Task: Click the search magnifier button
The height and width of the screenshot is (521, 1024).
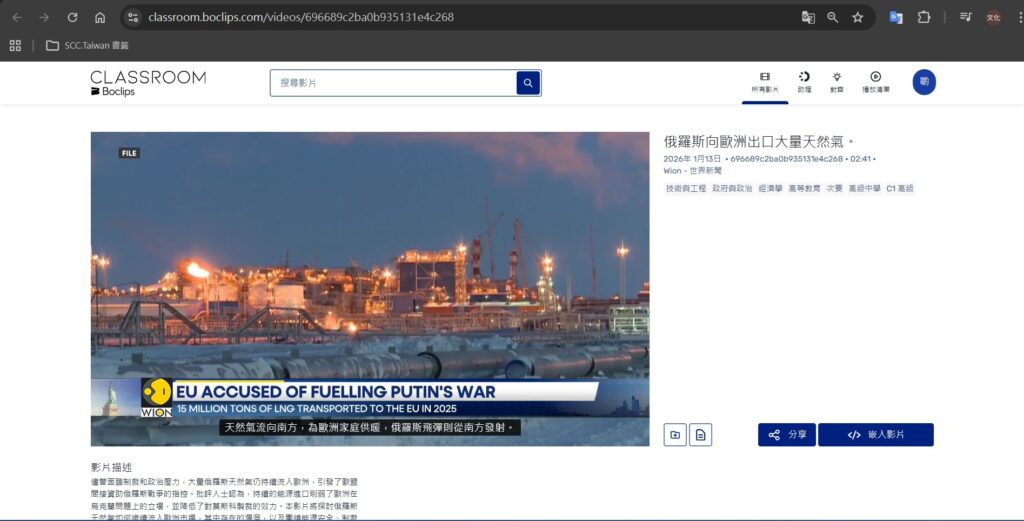Action: (528, 83)
